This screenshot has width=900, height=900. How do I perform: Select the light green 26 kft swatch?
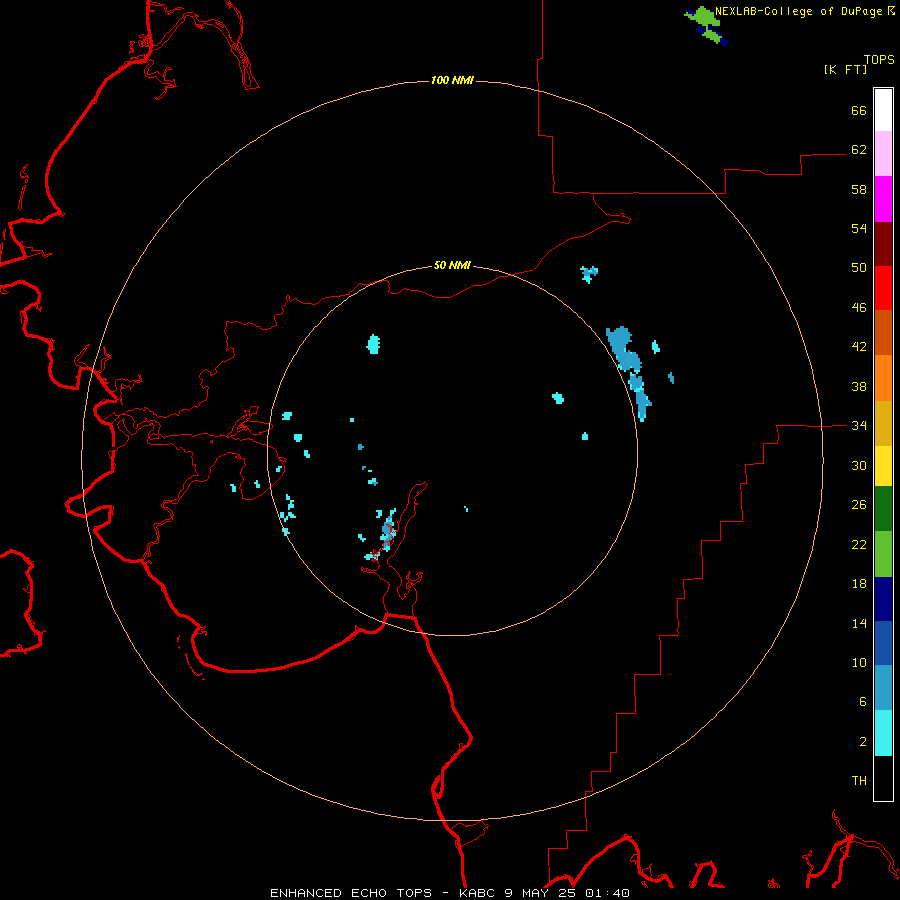[x=883, y=554]
